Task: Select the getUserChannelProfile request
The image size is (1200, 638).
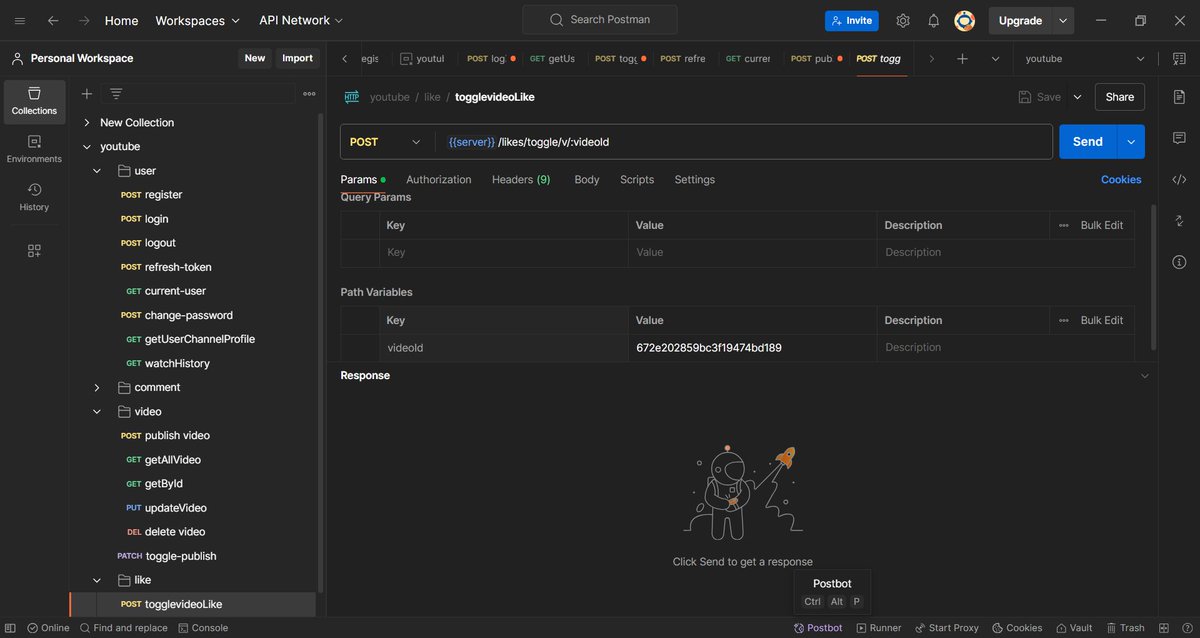Action: [x=200, y=339]
